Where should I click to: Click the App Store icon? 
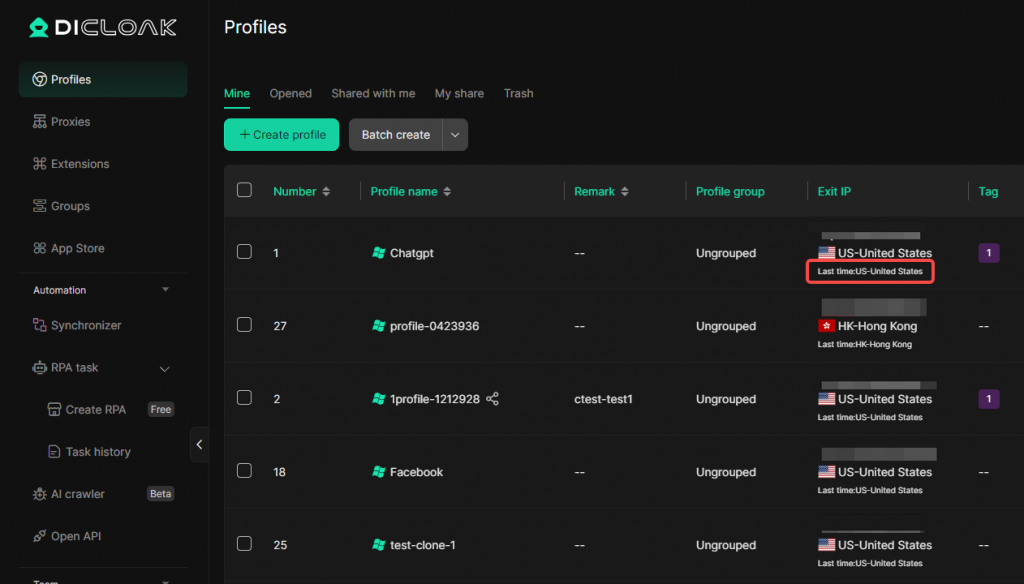tap(39, 248)
